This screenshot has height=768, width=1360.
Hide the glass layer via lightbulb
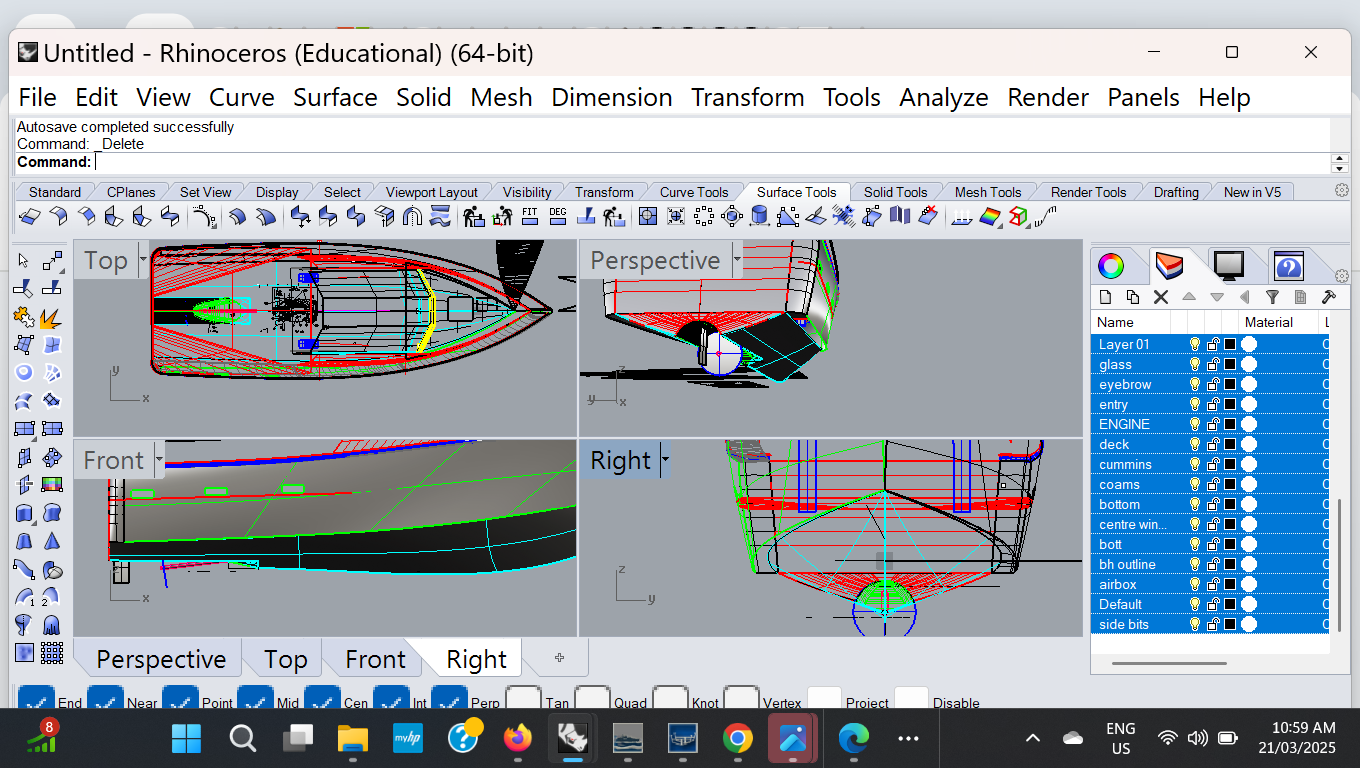point(1194,364)
